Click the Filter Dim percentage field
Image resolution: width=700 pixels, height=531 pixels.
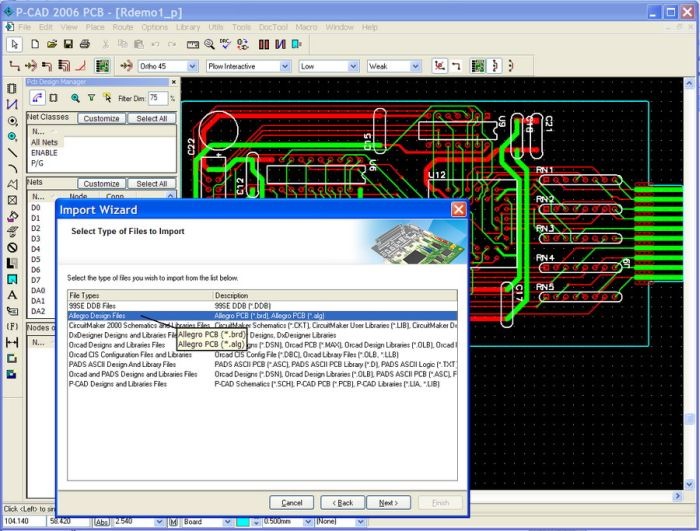[158, 98]
